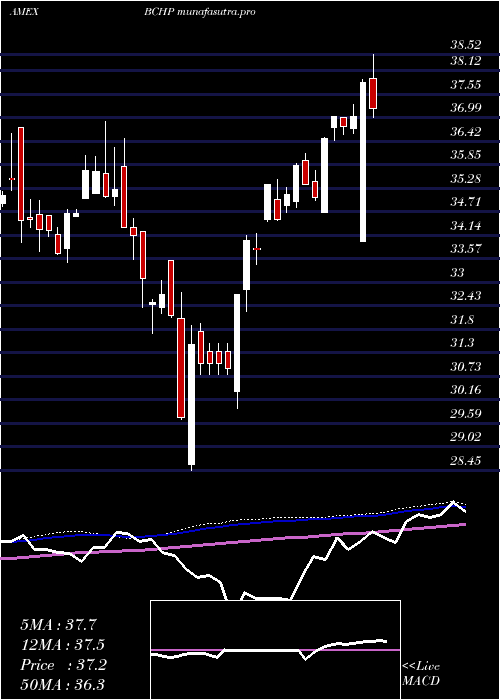This screenshot has height=700, width=500.
Task: Select the 37.55 price axis label
Action: coord(466,85)
